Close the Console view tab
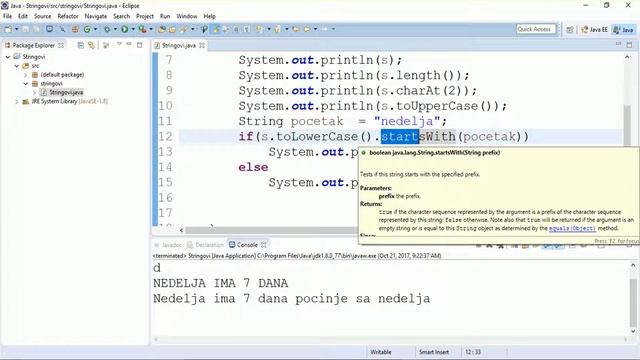Image resolution: width=640 pixels, height=360 pixels. point(264,245)
